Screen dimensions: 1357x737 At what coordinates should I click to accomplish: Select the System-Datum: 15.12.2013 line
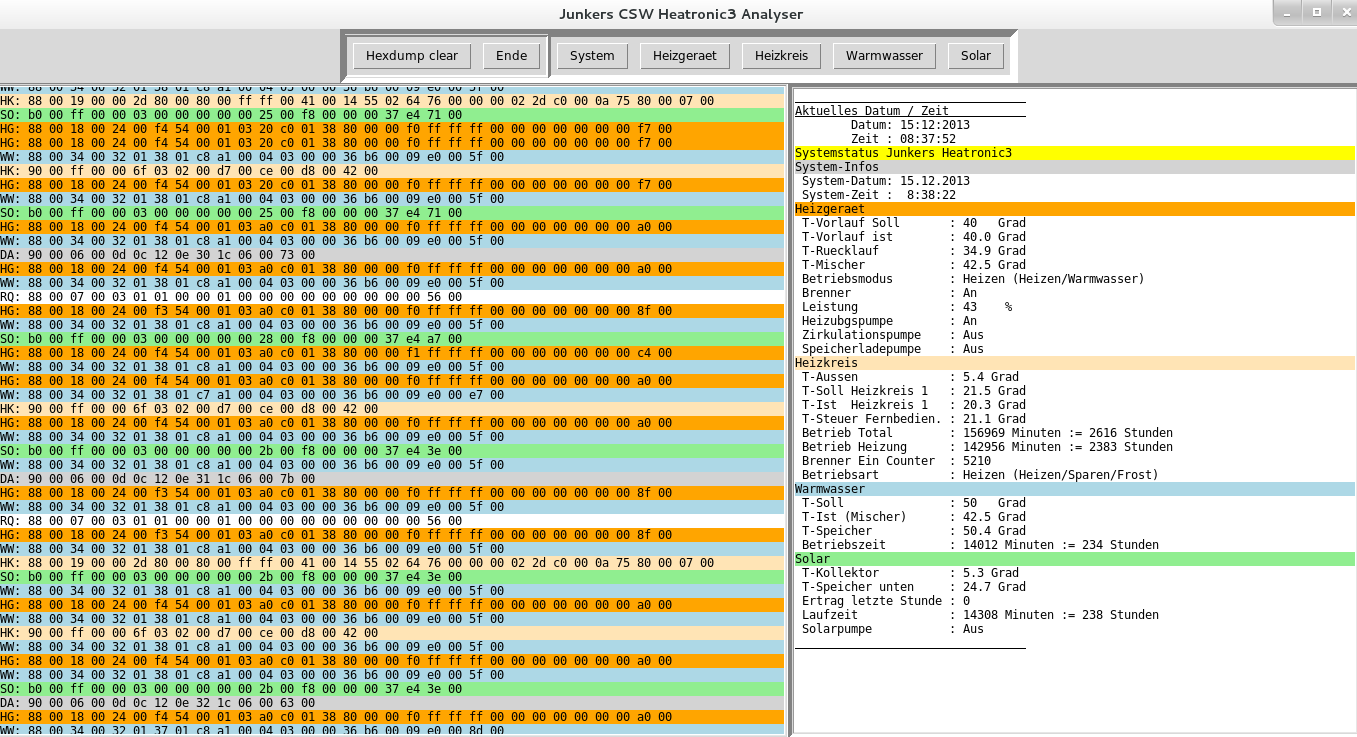886,181
